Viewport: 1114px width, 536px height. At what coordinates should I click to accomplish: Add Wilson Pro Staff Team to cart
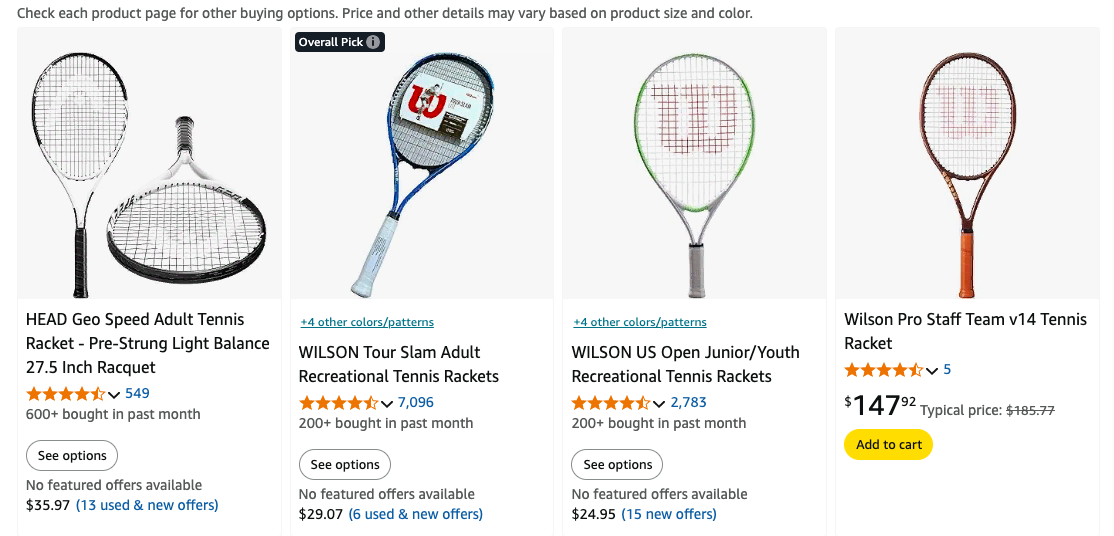[x=888, y=445]
